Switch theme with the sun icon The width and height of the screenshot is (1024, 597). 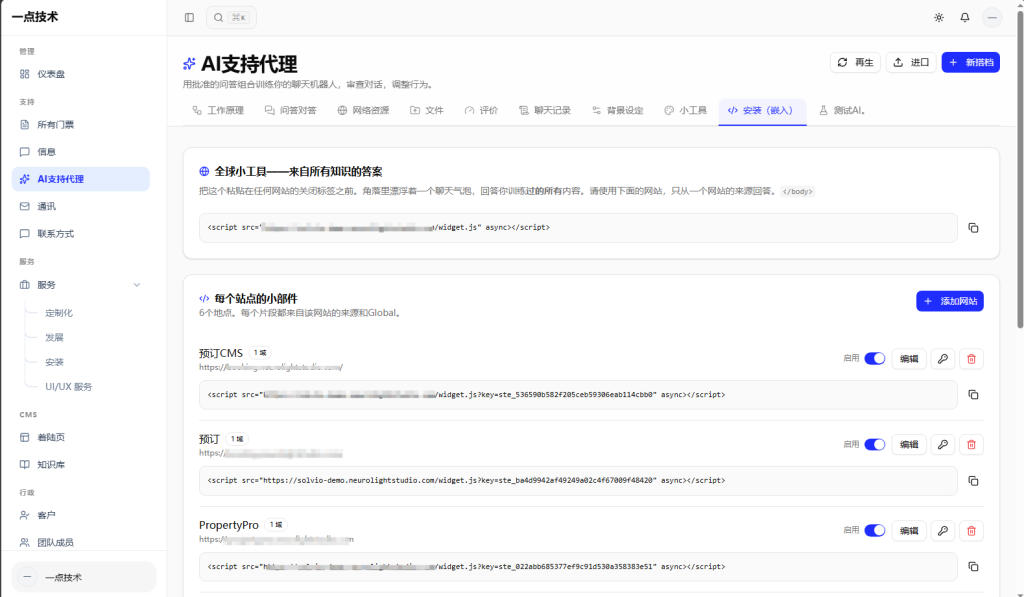coord(938,18)
